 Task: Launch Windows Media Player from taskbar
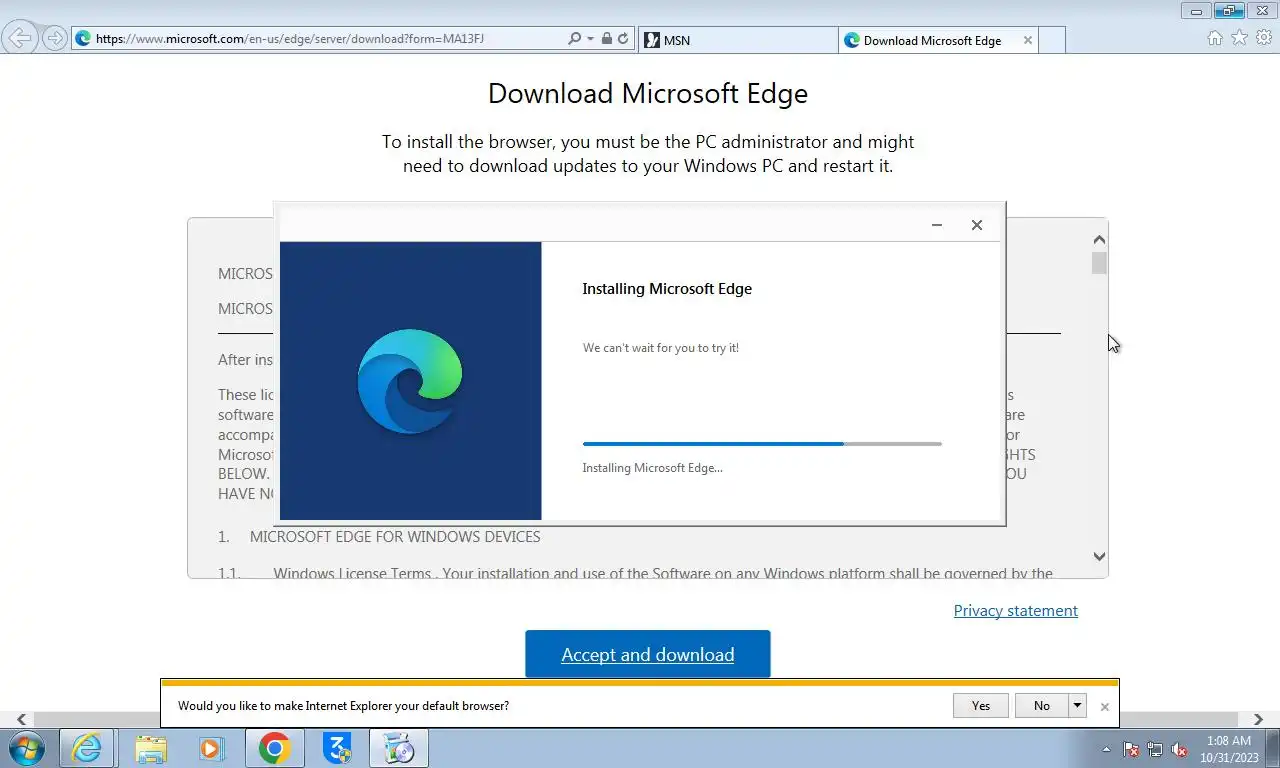pyautogui.click(x=211, y=748)
